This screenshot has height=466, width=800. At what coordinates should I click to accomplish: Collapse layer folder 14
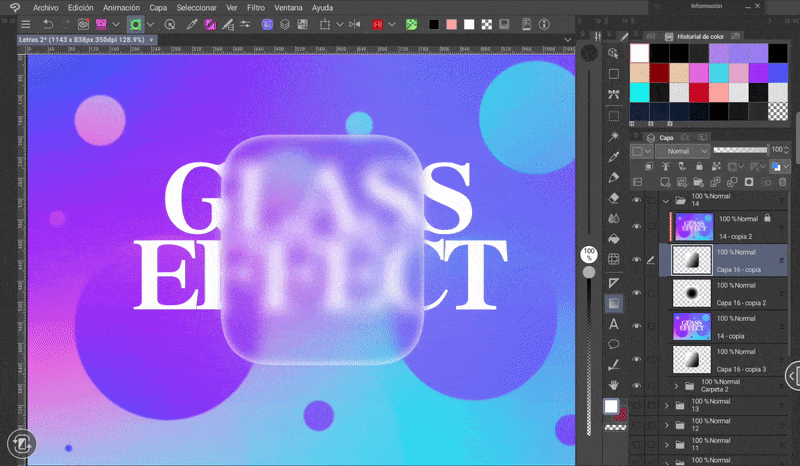coord(666,201)
